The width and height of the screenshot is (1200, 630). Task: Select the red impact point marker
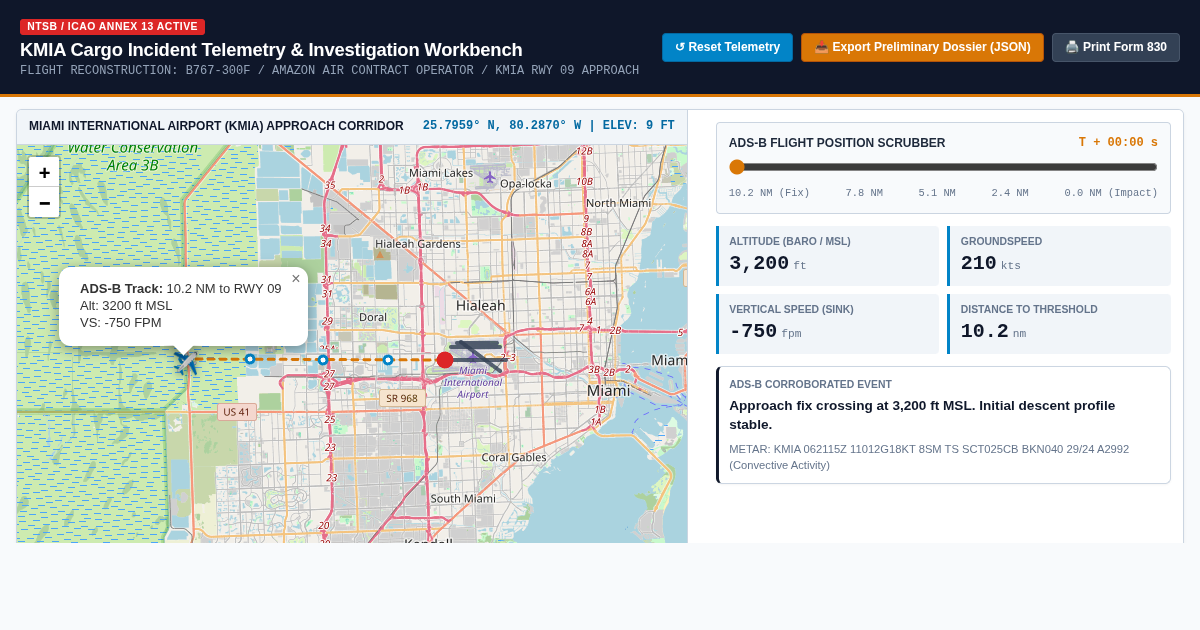(445, 359)
